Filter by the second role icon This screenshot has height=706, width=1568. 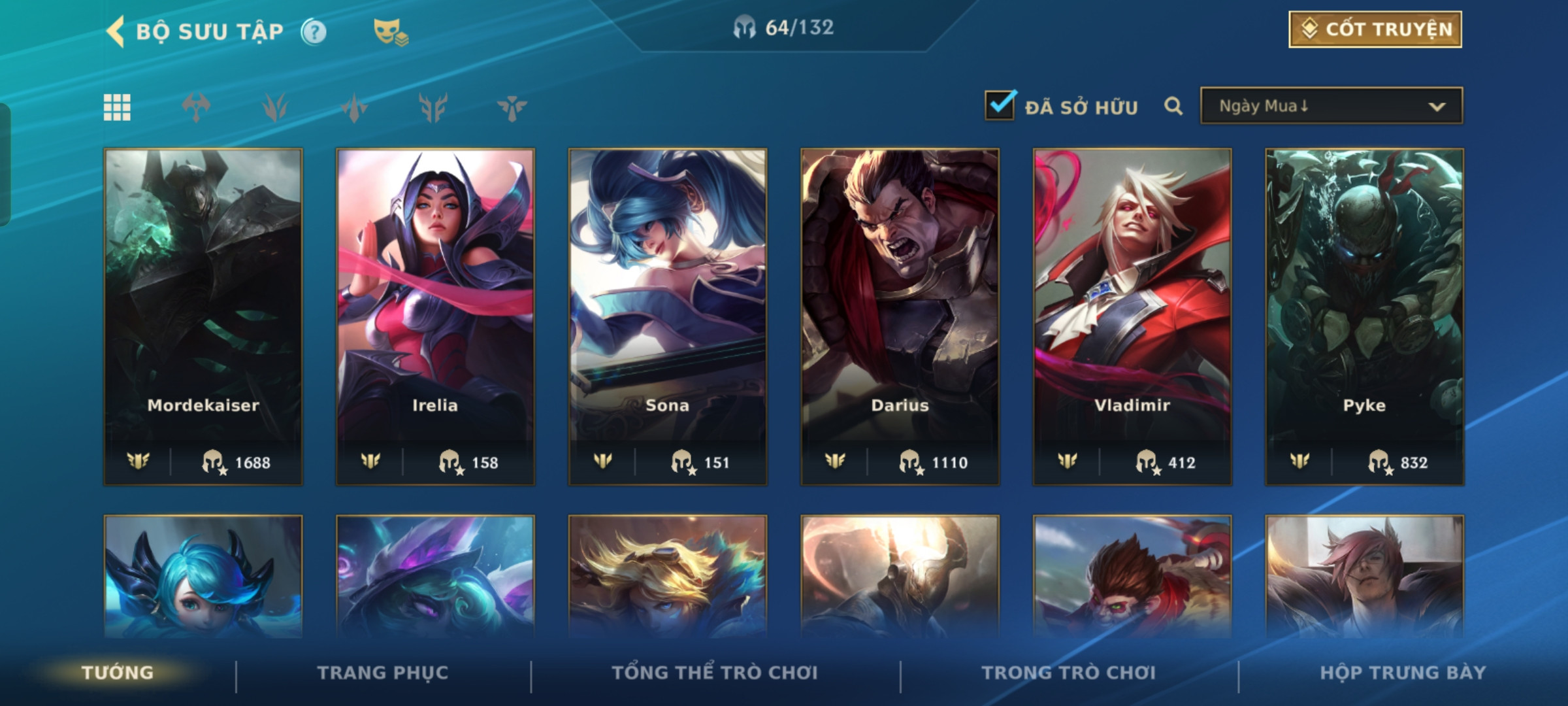[x=275, y=107]
